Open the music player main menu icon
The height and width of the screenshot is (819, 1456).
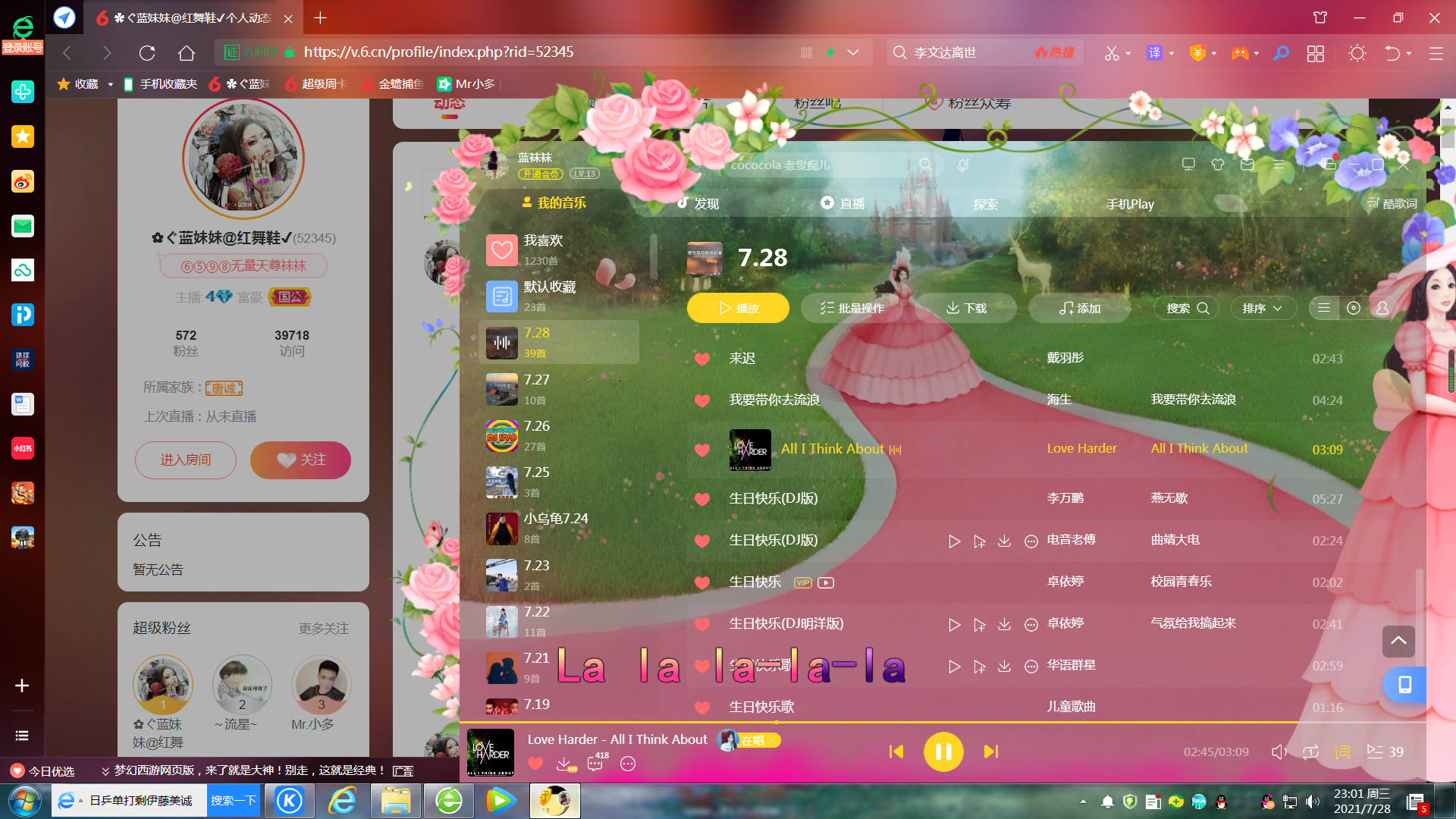coord(1279,165)
